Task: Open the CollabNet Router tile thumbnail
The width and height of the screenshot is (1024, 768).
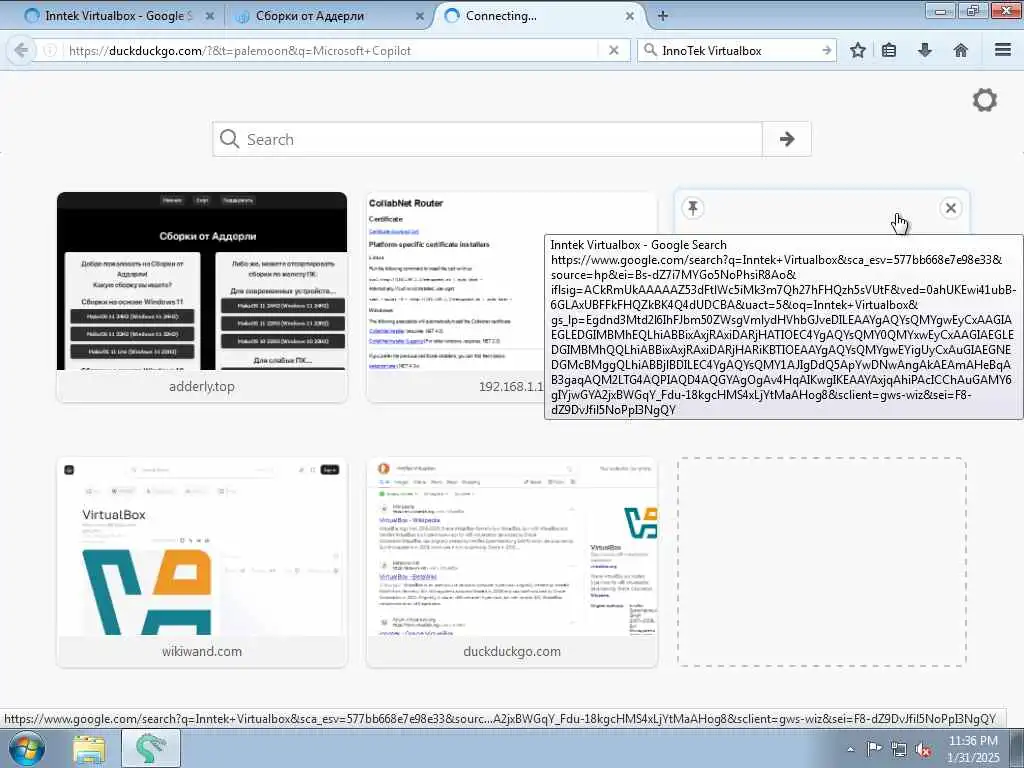Action: click(x=455, y=281)
